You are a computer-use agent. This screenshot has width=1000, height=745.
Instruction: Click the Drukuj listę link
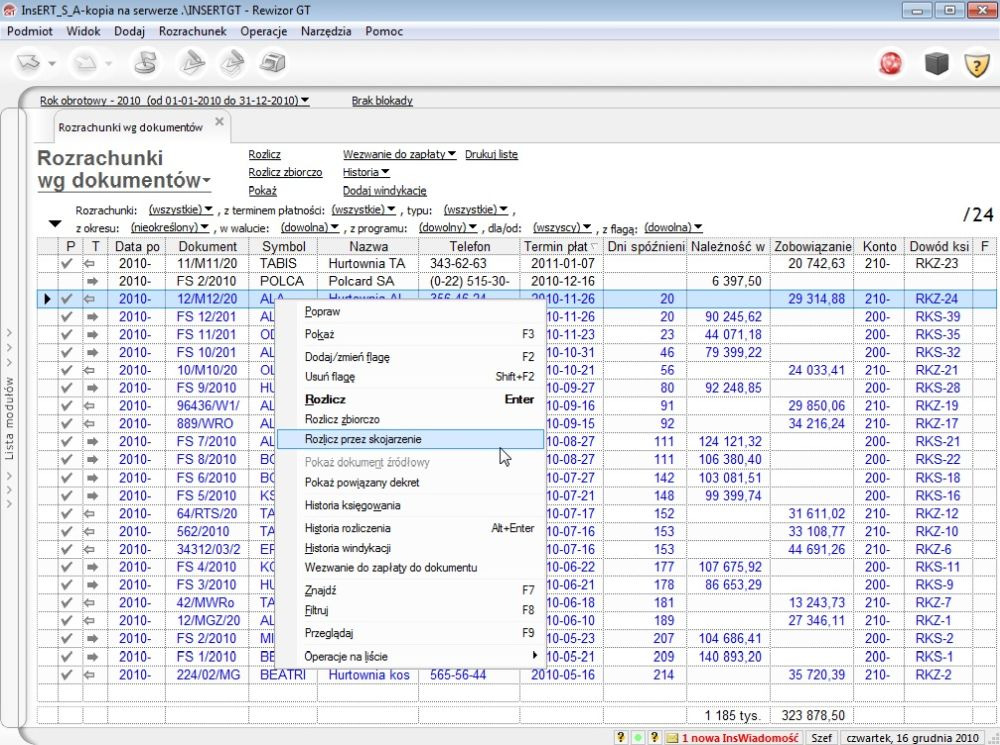pyautogui.click(x=491, y=154)
